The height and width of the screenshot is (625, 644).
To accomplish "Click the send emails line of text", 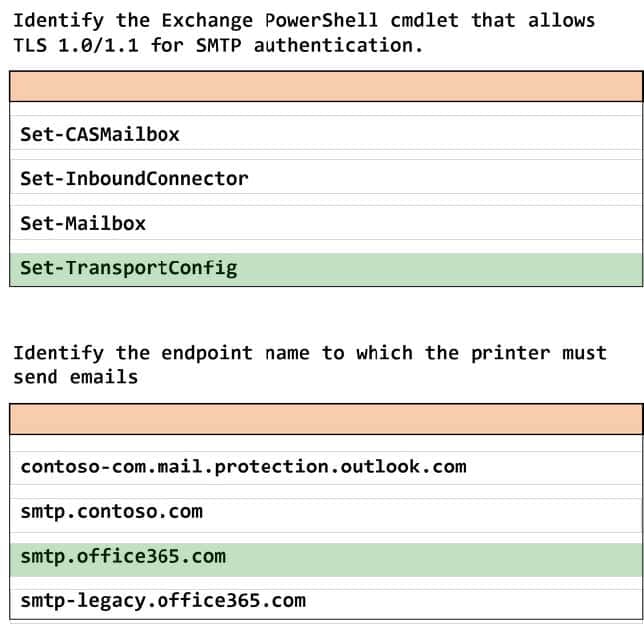I will (76, 377).
